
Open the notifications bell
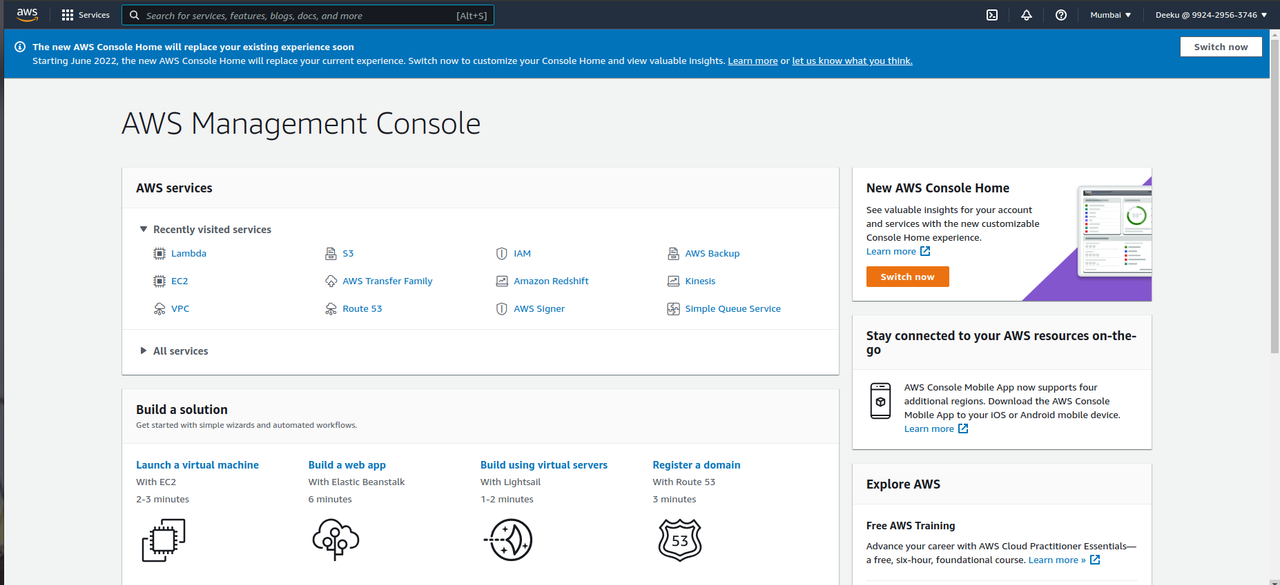coord(1026,15)
